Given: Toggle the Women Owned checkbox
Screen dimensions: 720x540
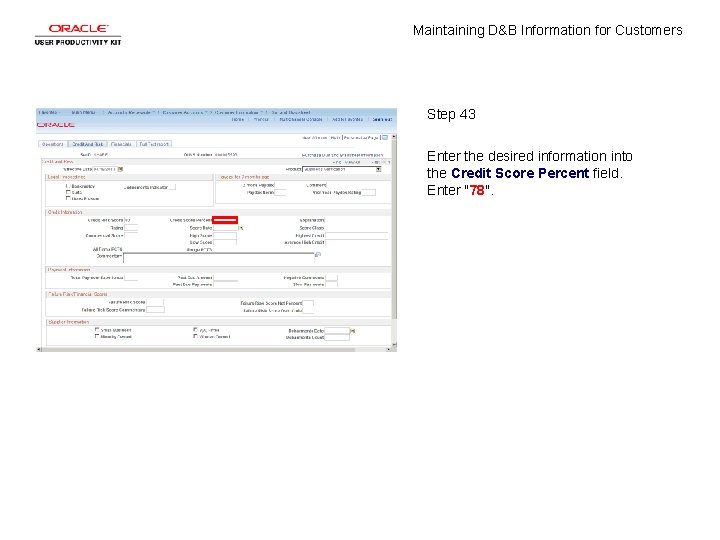Looking at the screenshot, I should tap(195, 336).
